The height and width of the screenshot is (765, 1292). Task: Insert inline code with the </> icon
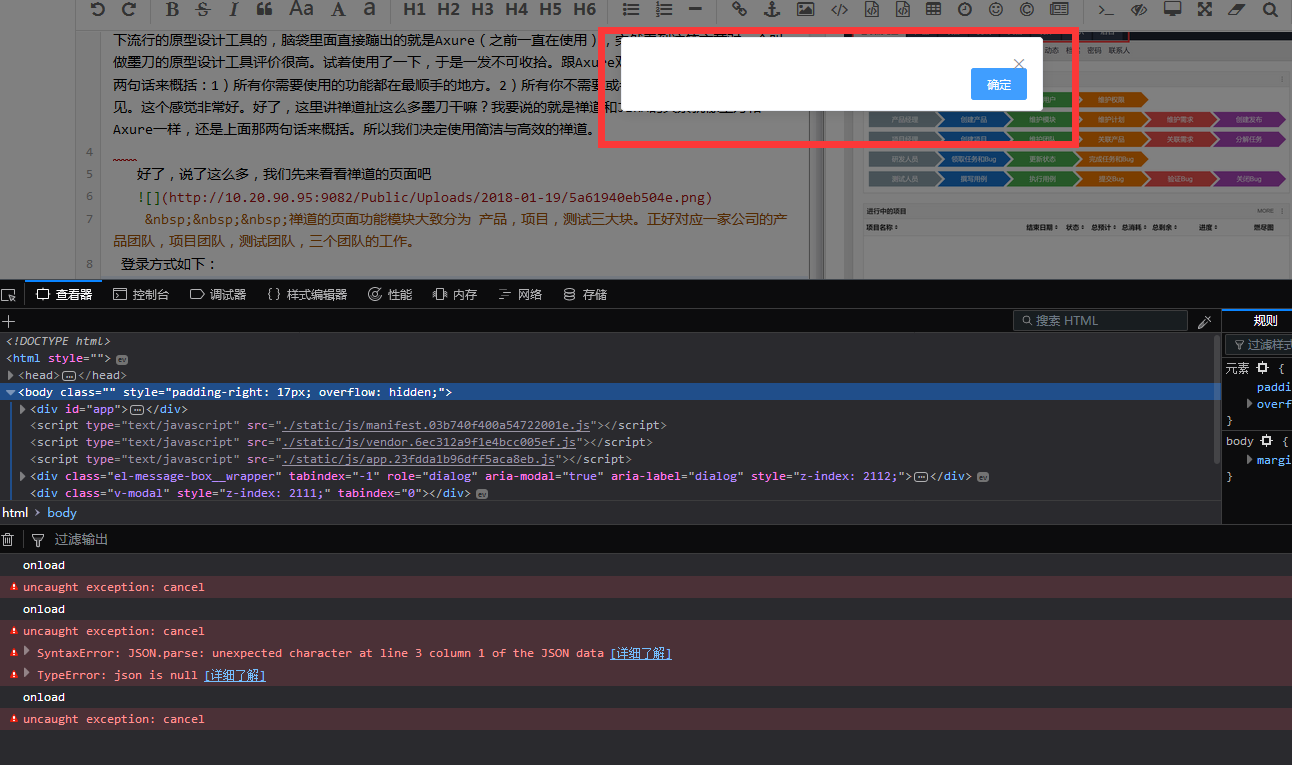(x=839, y=10)
